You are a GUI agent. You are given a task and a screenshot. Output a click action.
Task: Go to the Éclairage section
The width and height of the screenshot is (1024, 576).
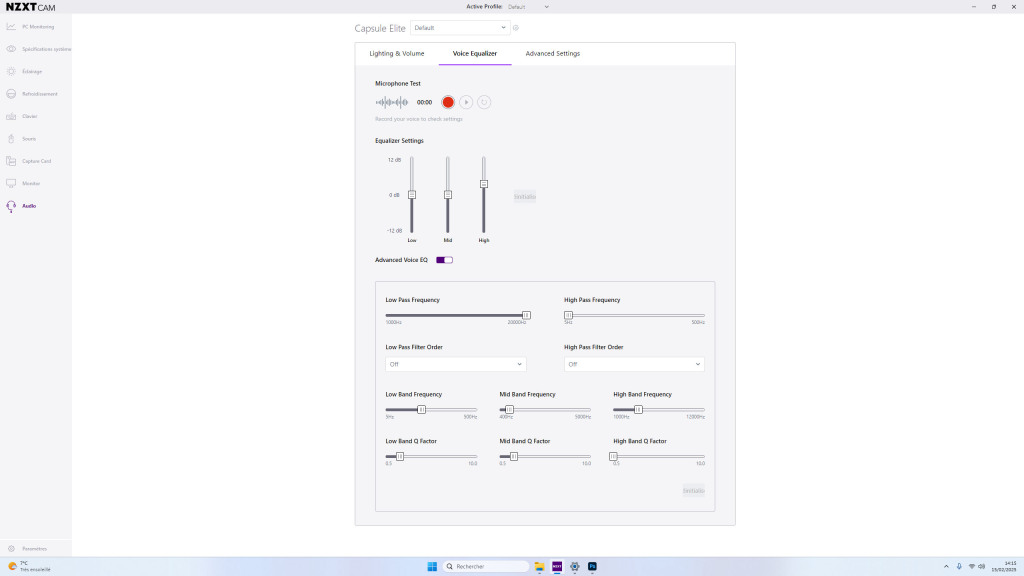pyautogui.click(x=25, y=71)
